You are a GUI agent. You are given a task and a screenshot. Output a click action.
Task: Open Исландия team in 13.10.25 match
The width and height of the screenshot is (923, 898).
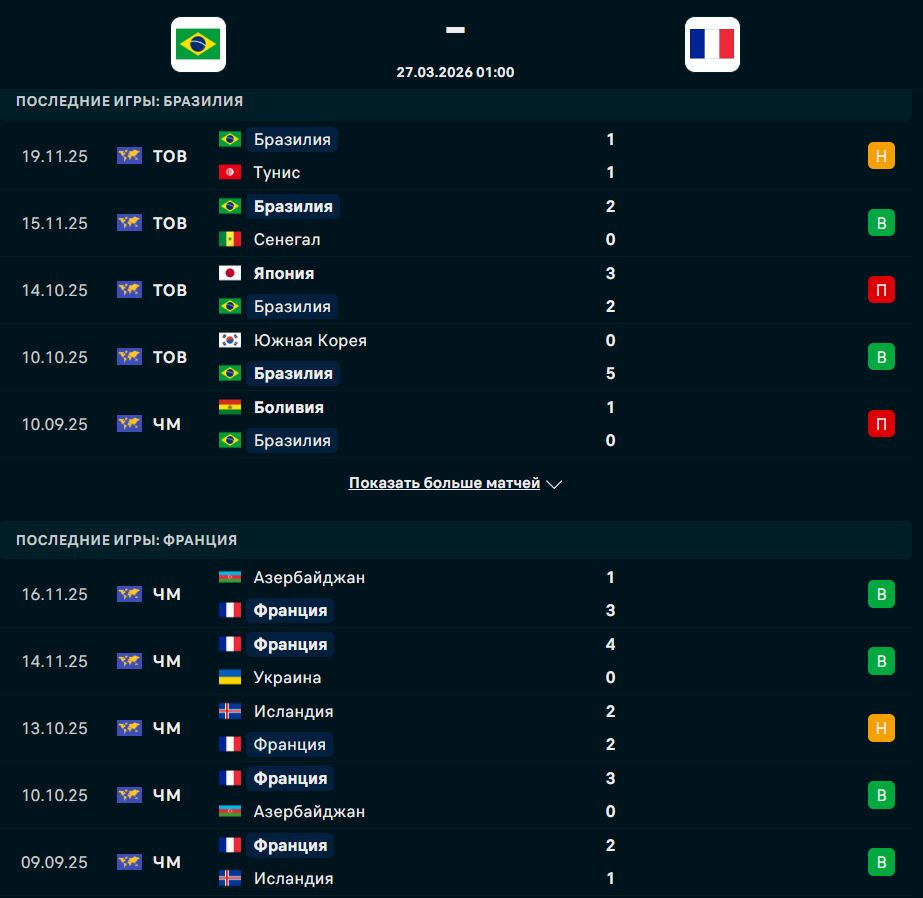pyautogui.click(x=293, y=712)
